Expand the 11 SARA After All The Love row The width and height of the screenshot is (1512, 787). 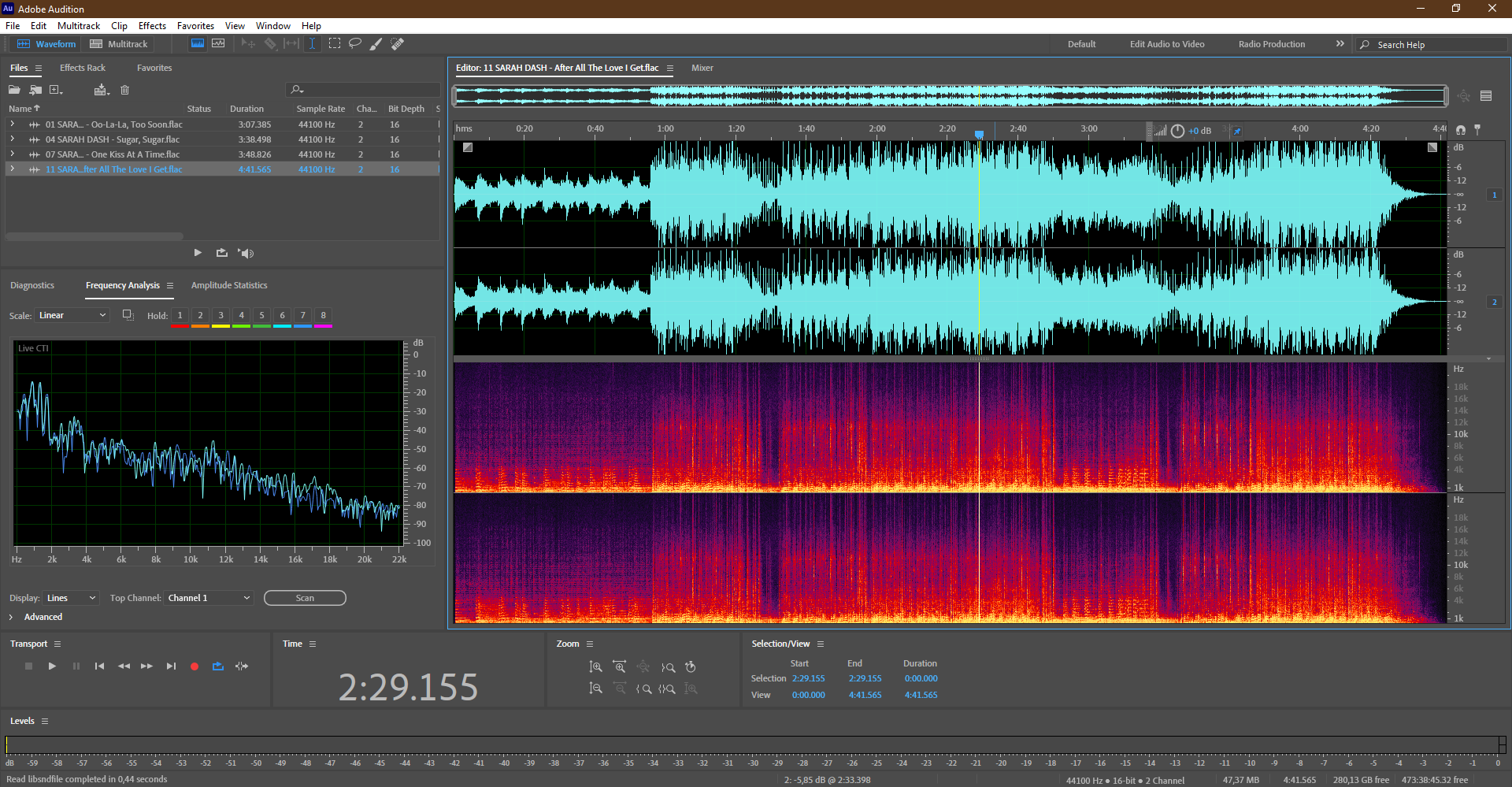click(x=12, y=169)
